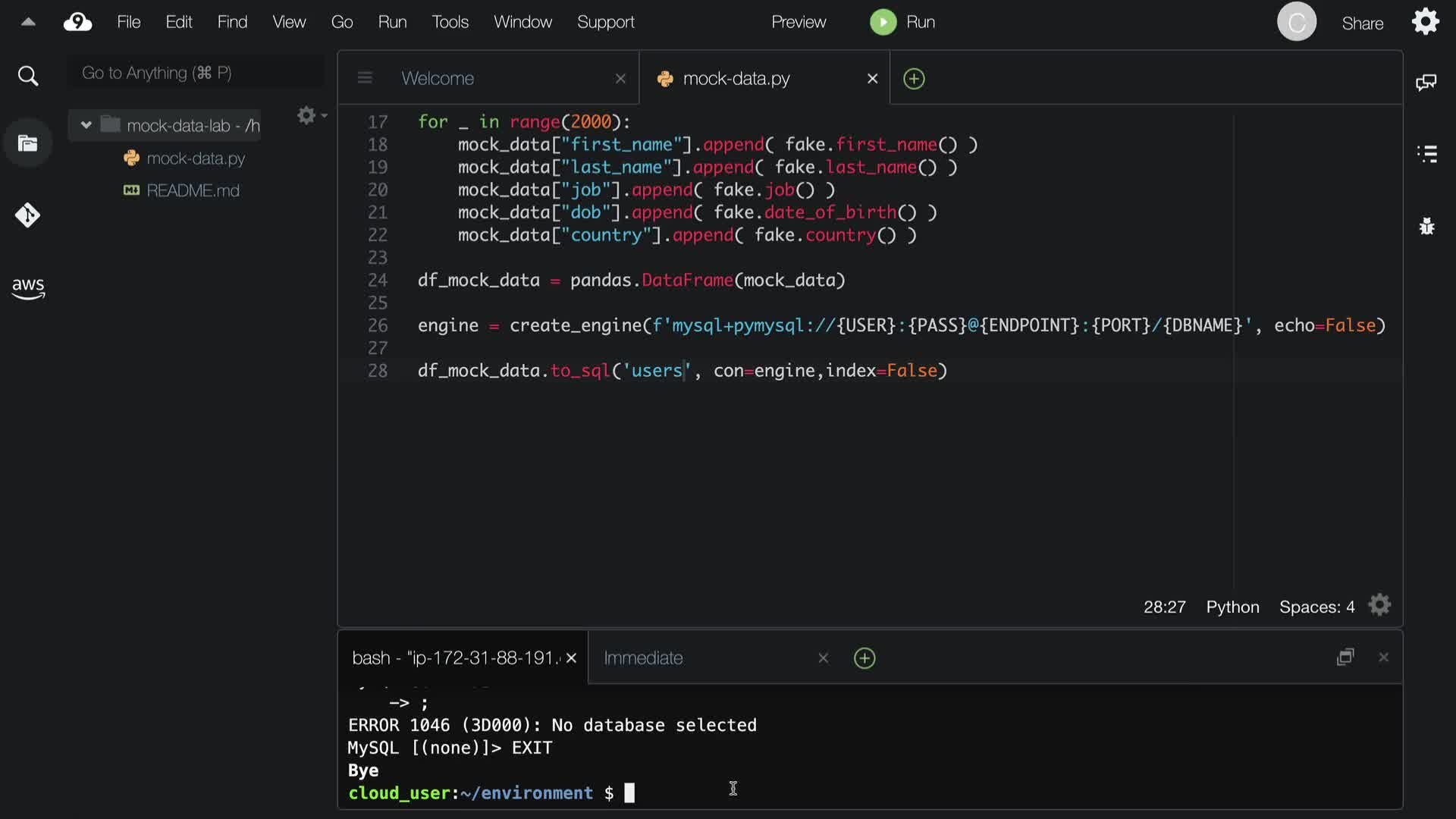Screen dimensions: 1456x819
Task: Open the Debugger bug icon panel
Action: (x=1426, y=226)
